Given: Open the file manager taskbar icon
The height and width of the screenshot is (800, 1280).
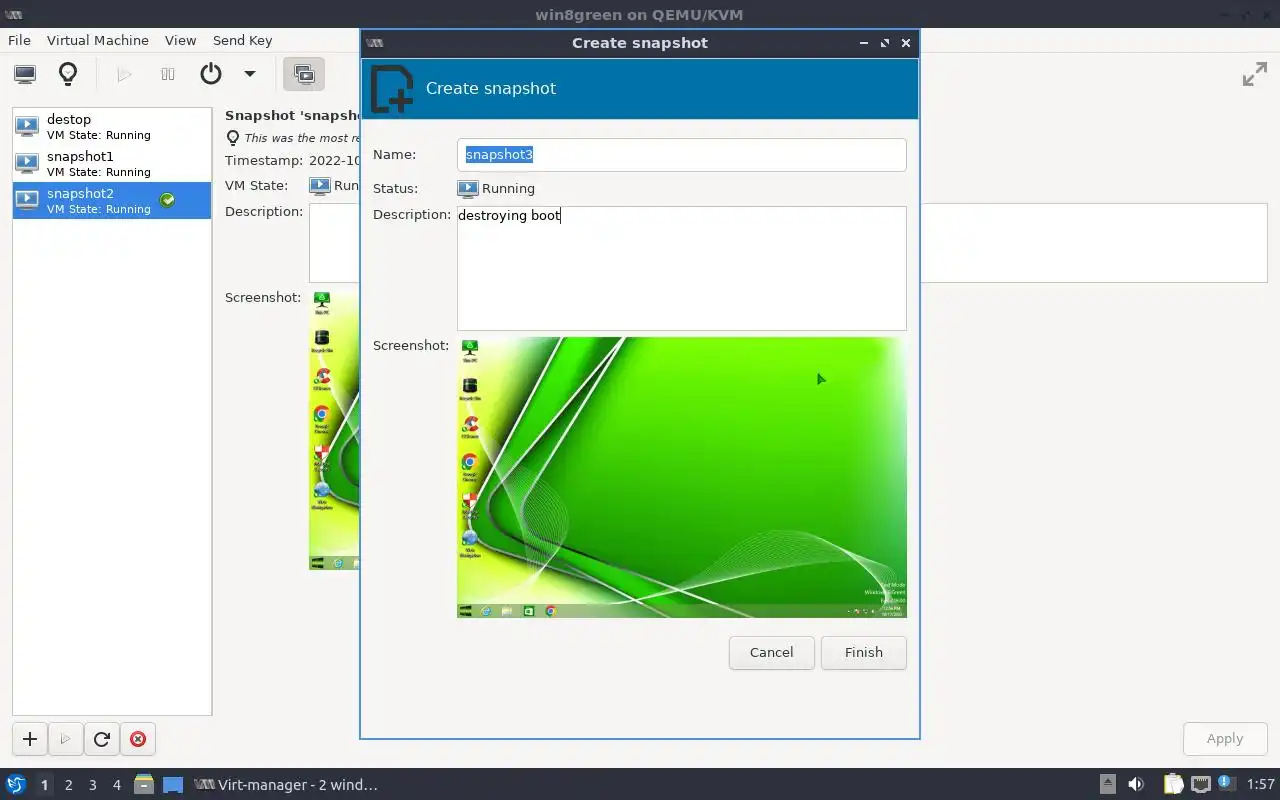Looking at the screenshot, I should 144,785.
